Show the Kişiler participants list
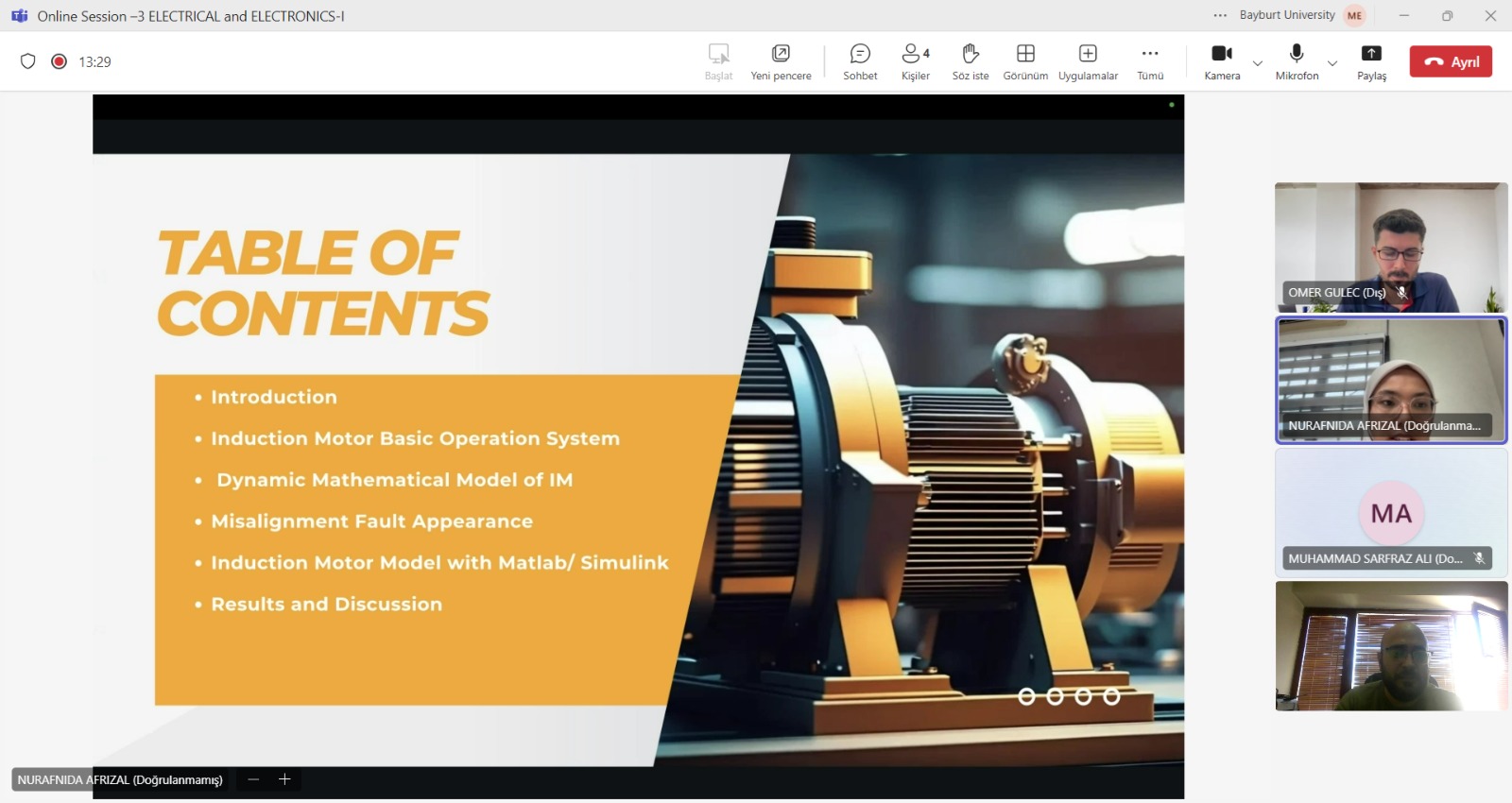Image resolution: width=1512 pixels, height=803 pixels. click(x=915, y=61)
